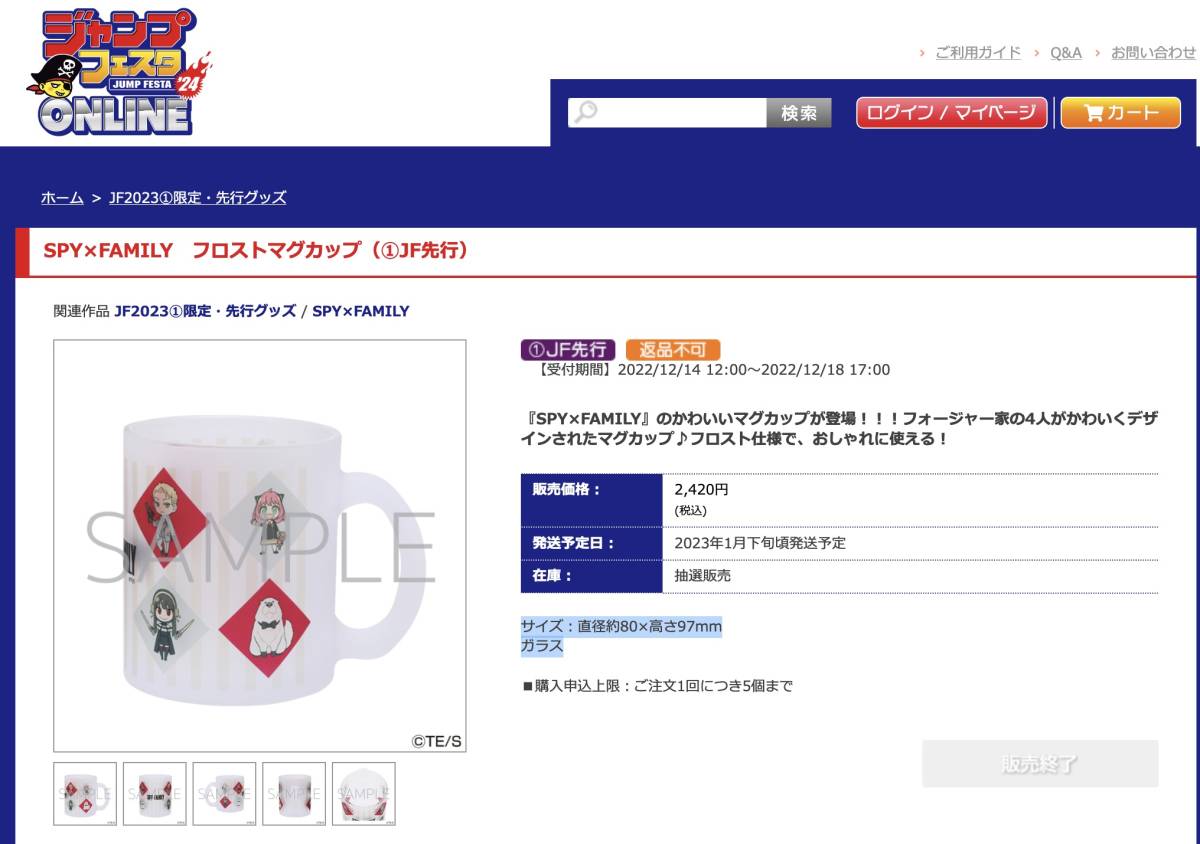
Task: Click the magnifier icon in search box
Action: point(586,112)
